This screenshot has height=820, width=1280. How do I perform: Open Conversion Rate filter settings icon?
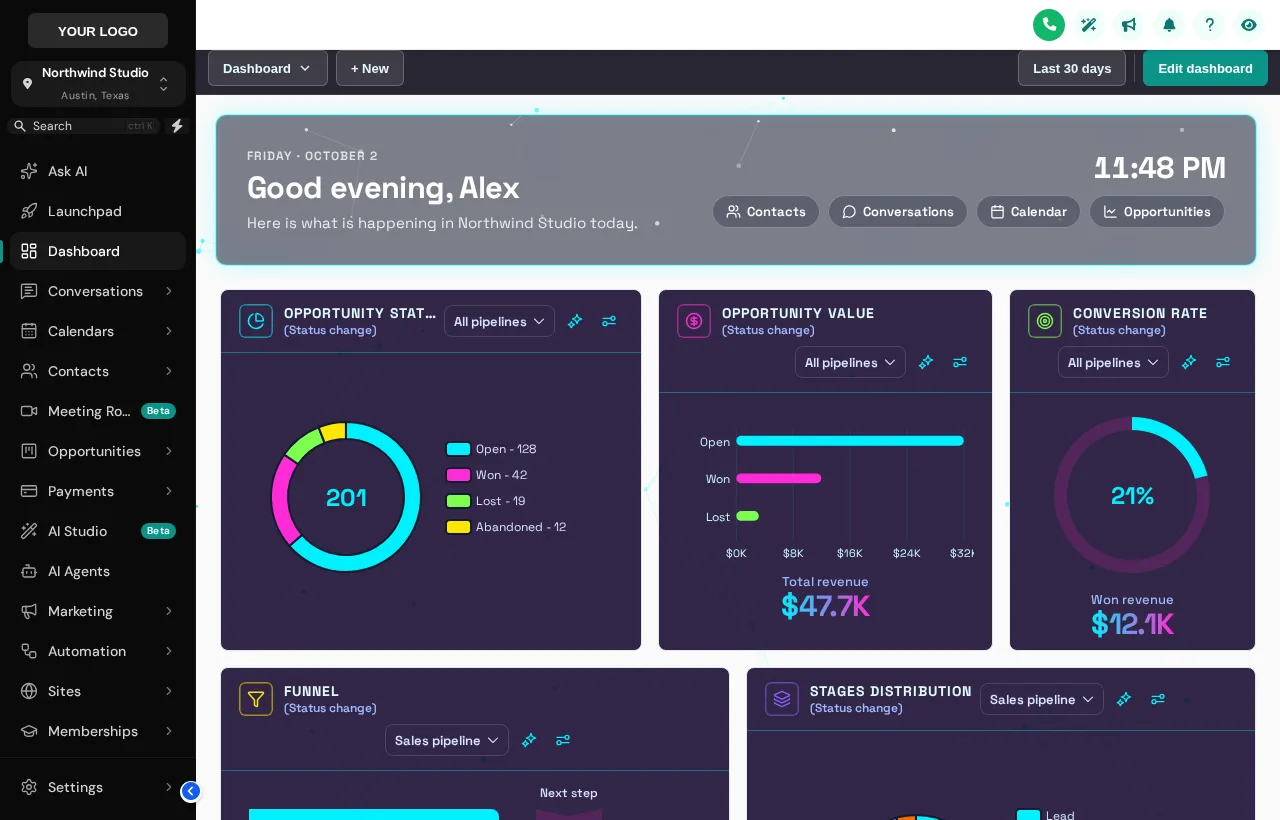tap(1223, 362)
